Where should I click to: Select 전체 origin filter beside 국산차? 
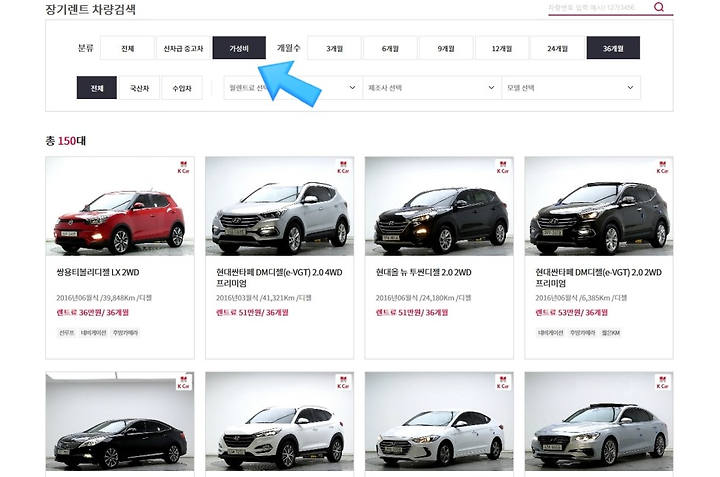pyautogui.click(x=97, y=88)
